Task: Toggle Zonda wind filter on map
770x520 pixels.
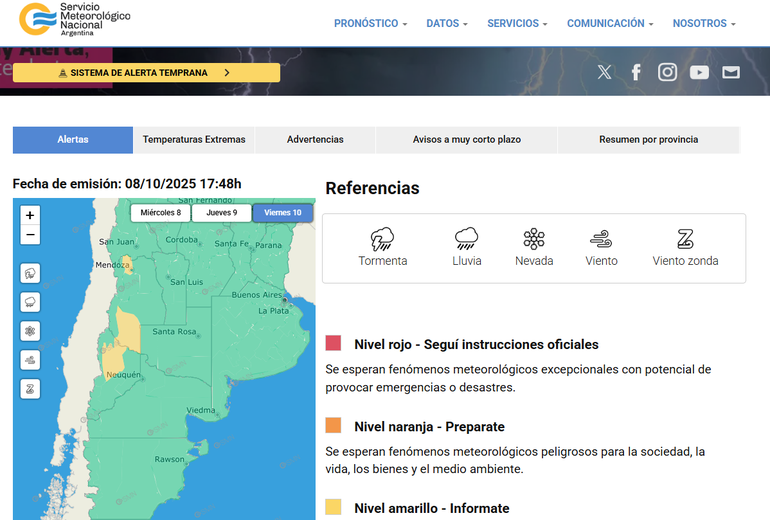Action: [30, 389]
